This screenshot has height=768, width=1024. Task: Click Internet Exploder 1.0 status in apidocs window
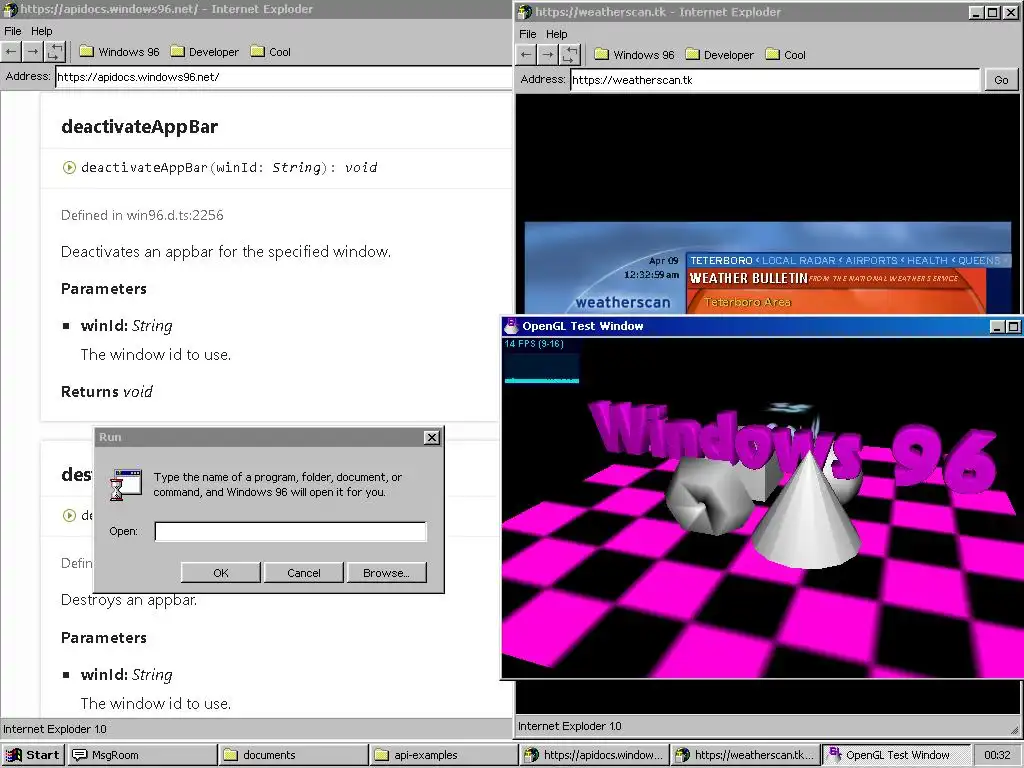point(55,729)
